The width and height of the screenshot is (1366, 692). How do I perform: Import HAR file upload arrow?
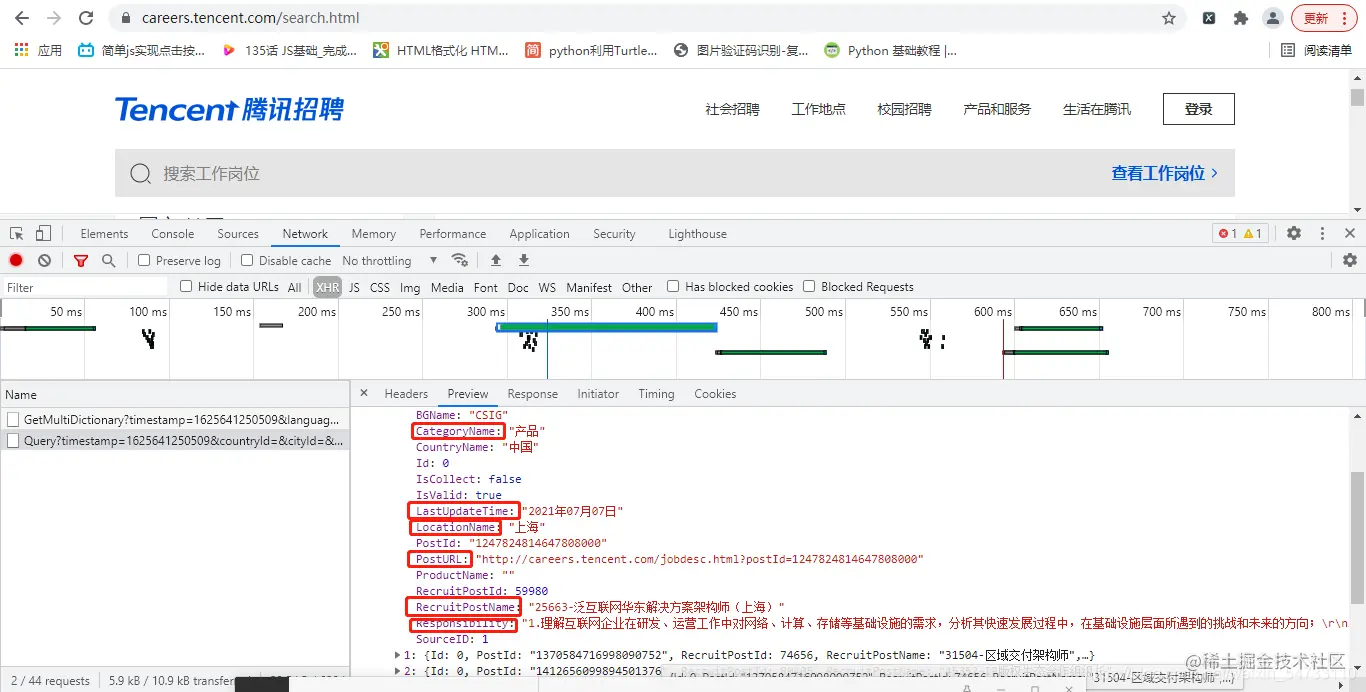[x=496, y=260]
